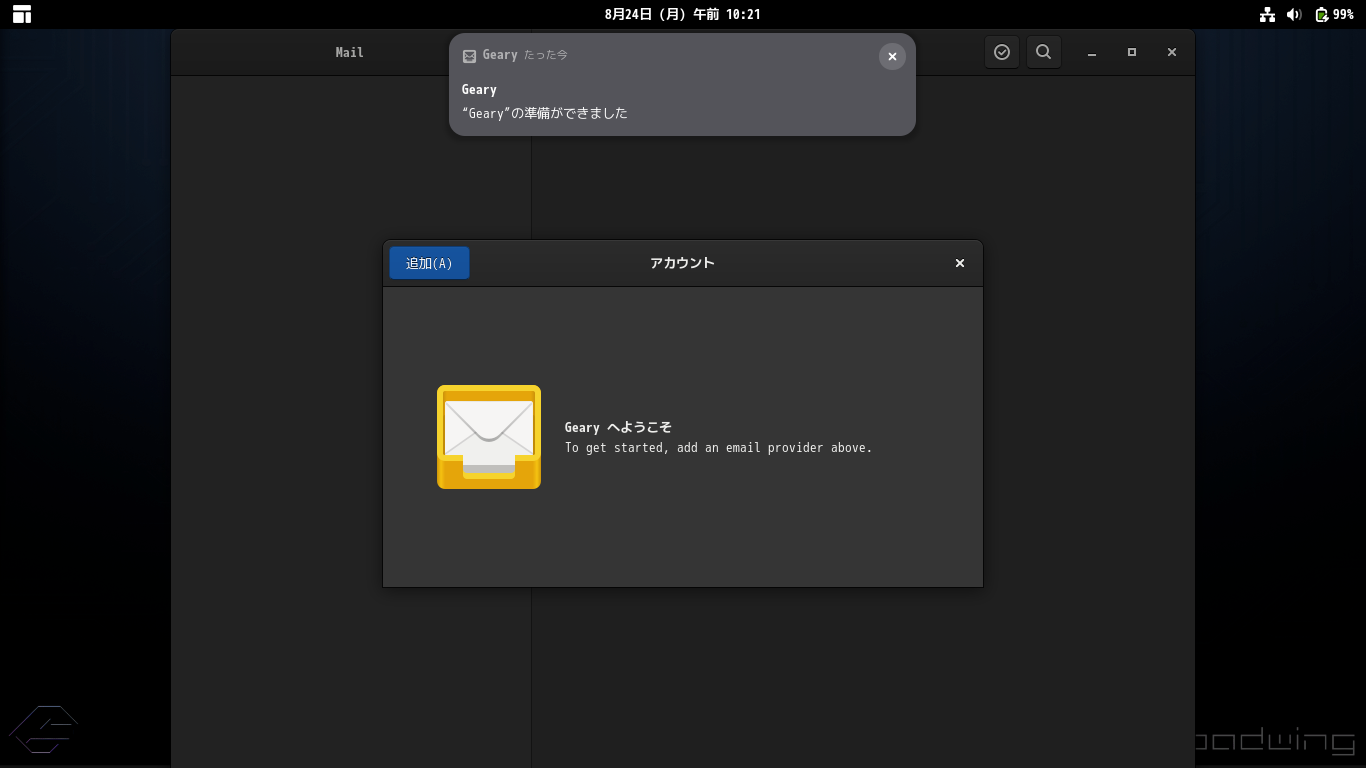Click the text "To get started, add an email provider above."
Image resolution: width=1366 pixels, height=768 pixels.
[x=718, y=448]
